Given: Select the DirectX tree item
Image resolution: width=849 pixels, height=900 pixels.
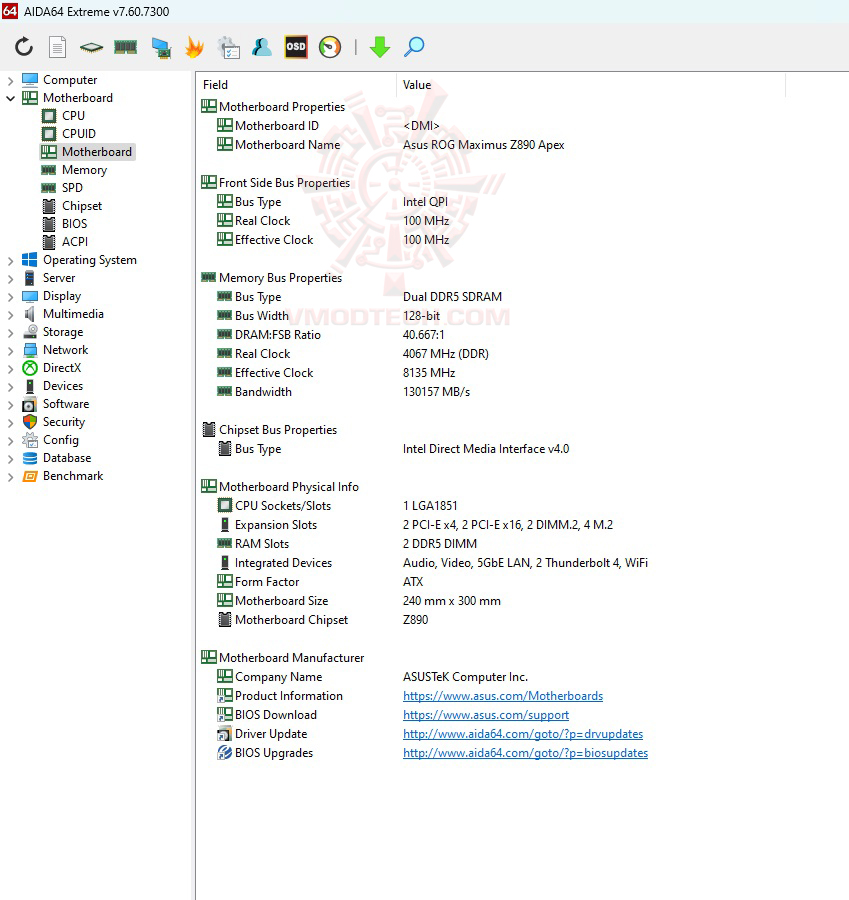Looking at the screenshot, I should coord(62,368).
